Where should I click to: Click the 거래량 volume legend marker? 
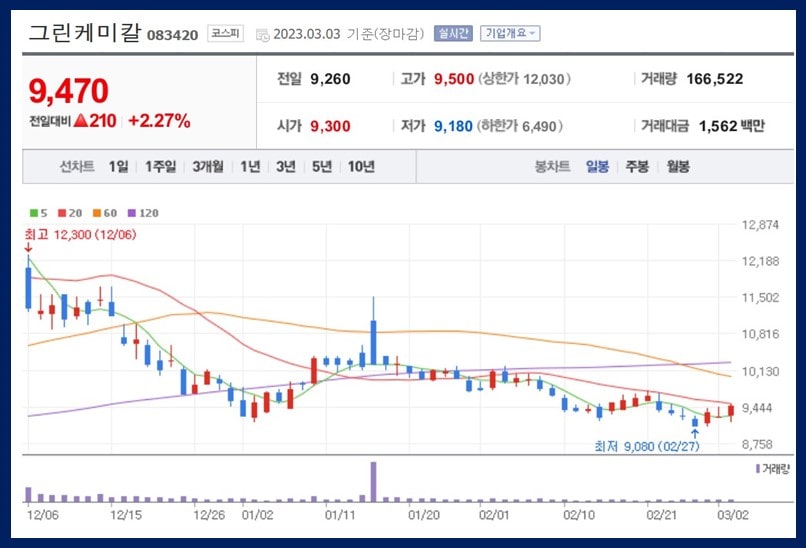click(x=758, y=469)
